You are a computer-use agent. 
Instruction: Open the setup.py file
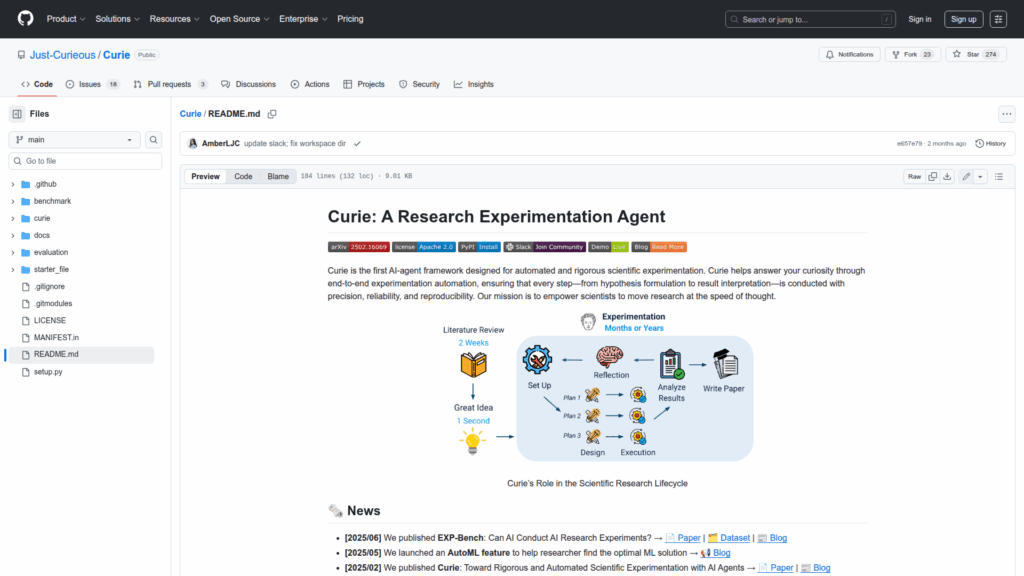click(x=48, y=372)
